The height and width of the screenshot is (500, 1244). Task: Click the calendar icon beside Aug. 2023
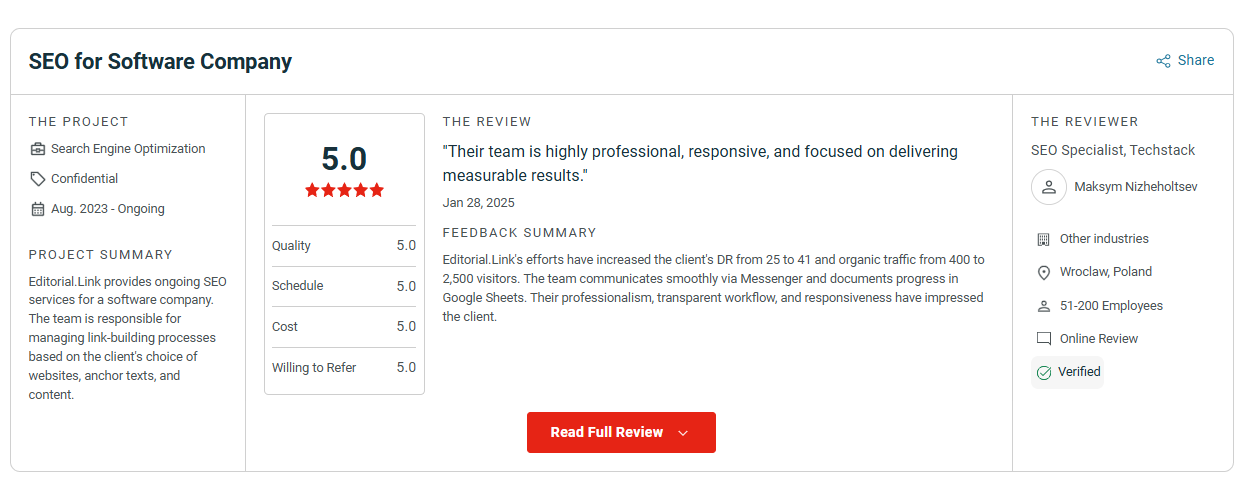(x=38, y=209)
